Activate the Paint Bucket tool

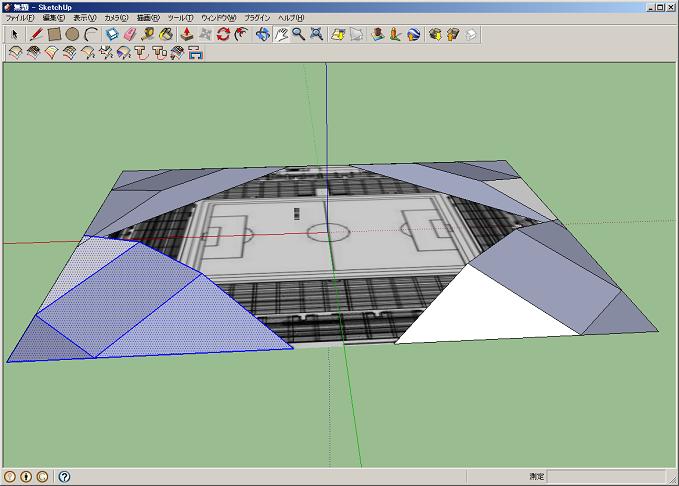pyautogui.click(x=166, y=34)
